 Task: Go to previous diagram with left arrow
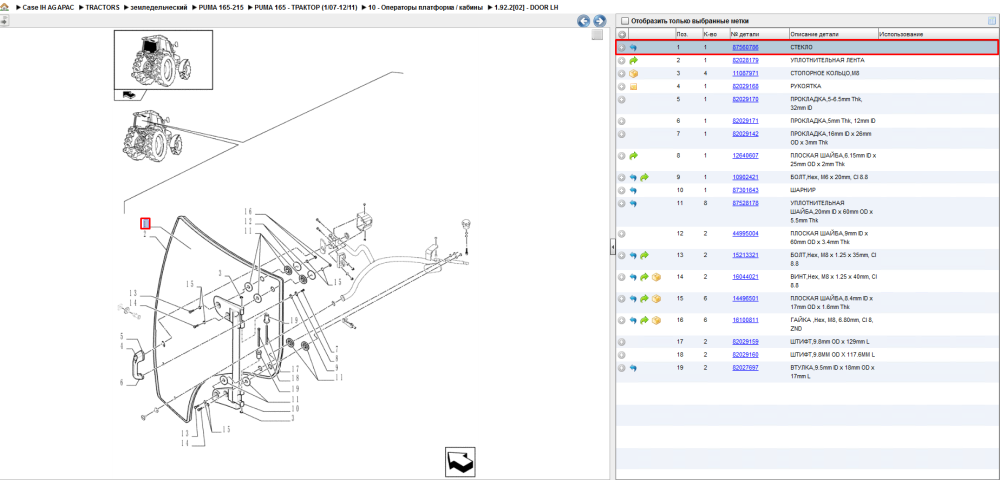[584, 21]
